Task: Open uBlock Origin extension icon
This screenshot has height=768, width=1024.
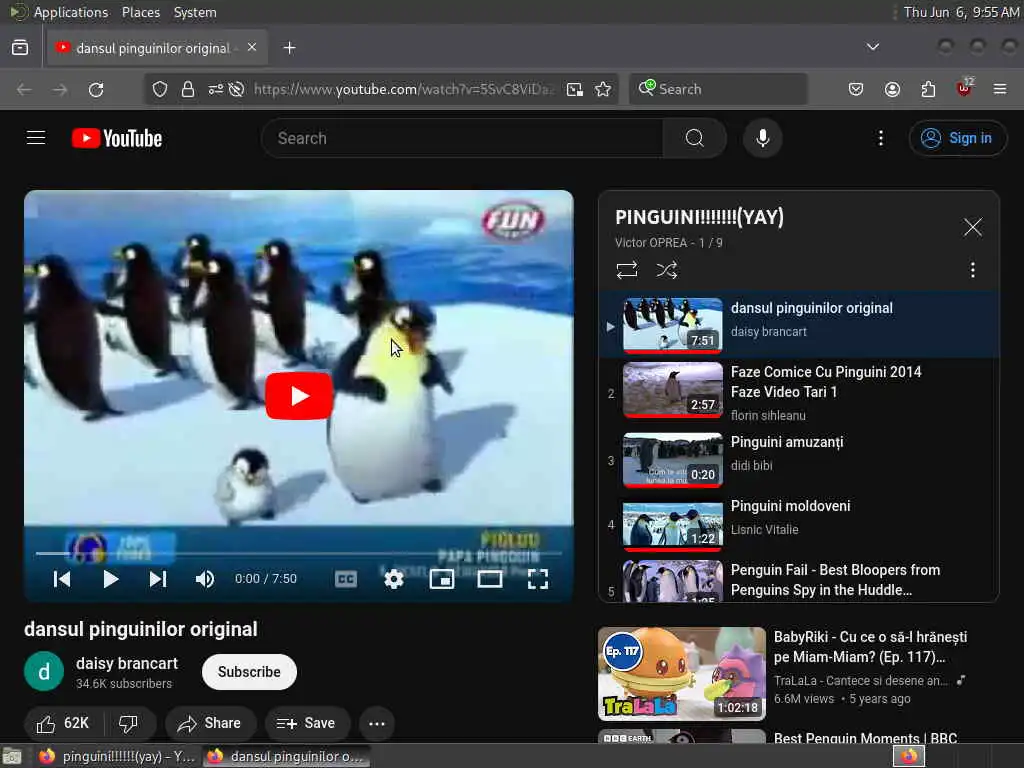Action: [x=965, y=88]
